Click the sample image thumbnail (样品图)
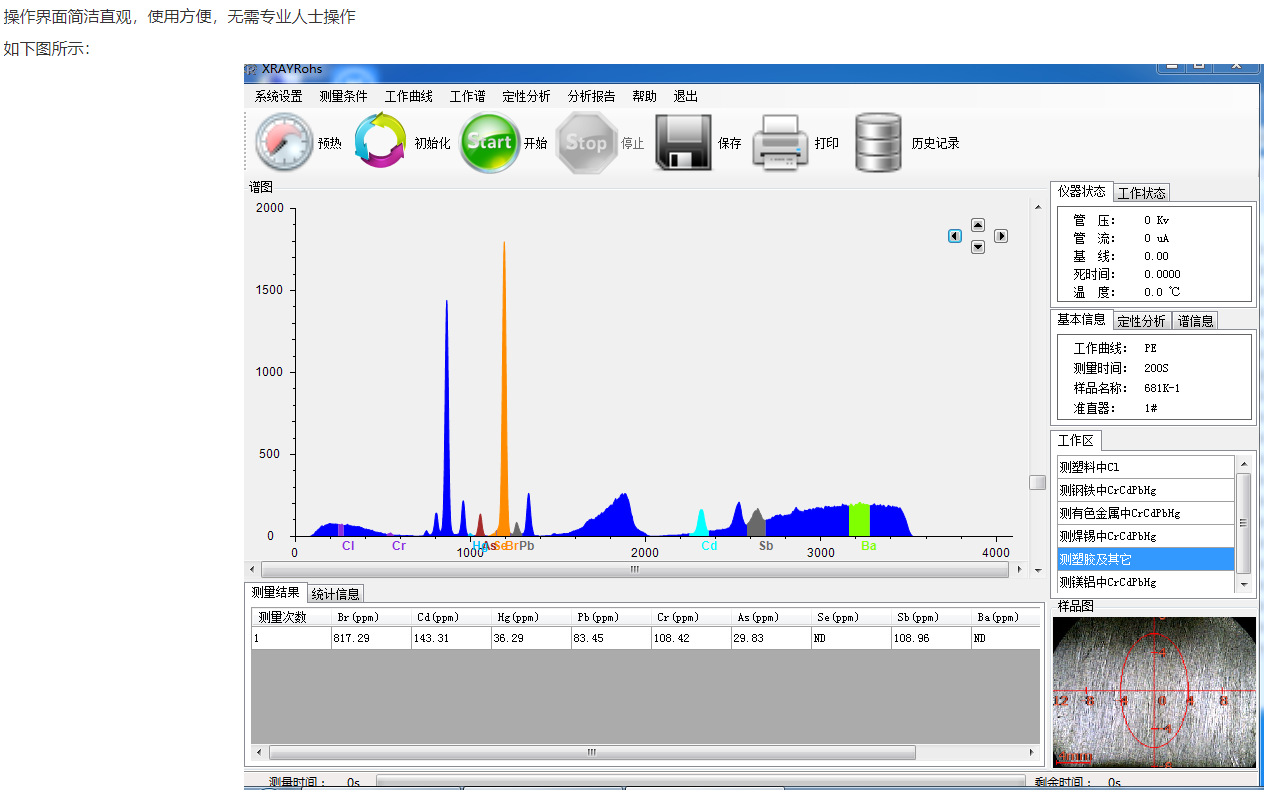 [x=1154, y=691]
